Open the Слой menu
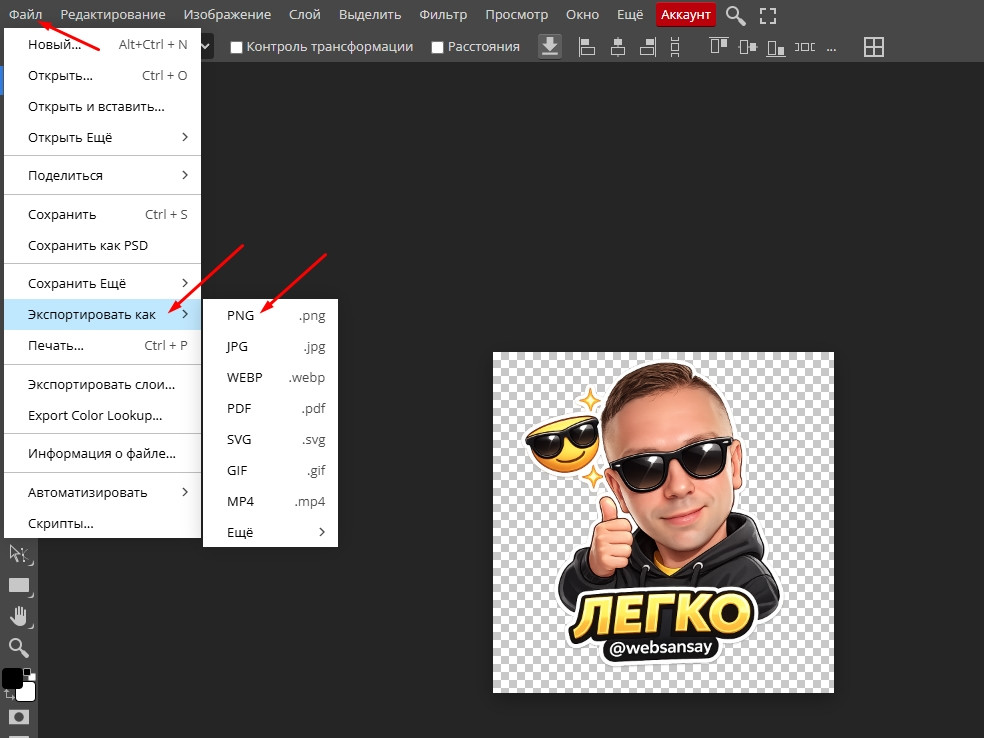984x738 pixels. 305,14
